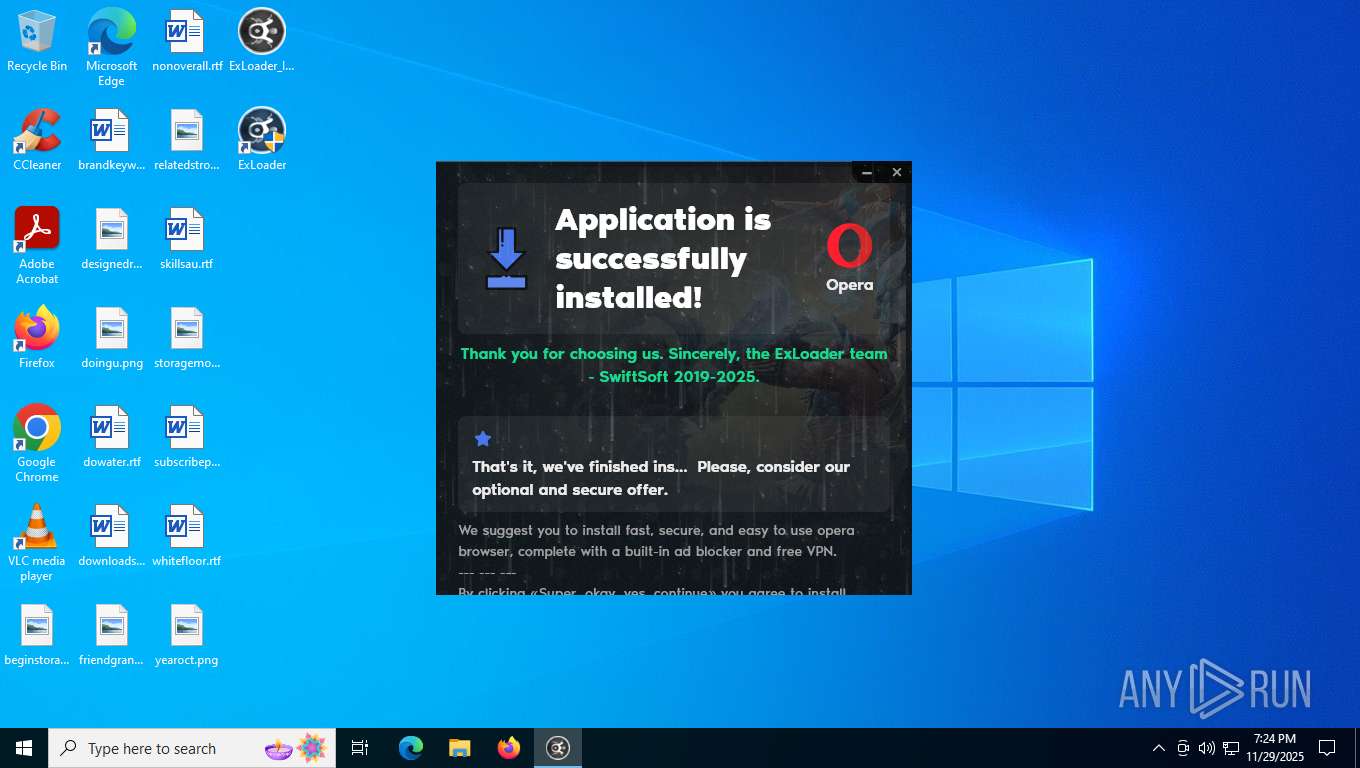Image resolution: width=1360 pixels, height=768 pixels.
Task: Open Firefox from the taskbar
Action: tap(509, 748)
